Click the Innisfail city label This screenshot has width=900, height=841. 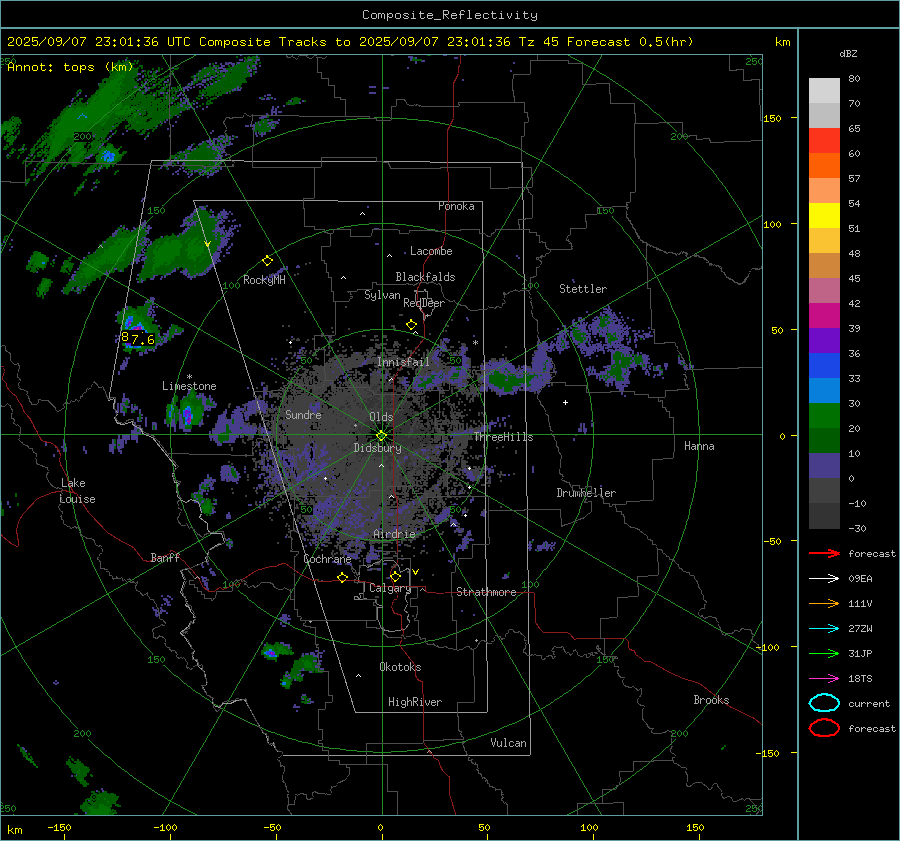pyautogui.click(x=404, y=362)
